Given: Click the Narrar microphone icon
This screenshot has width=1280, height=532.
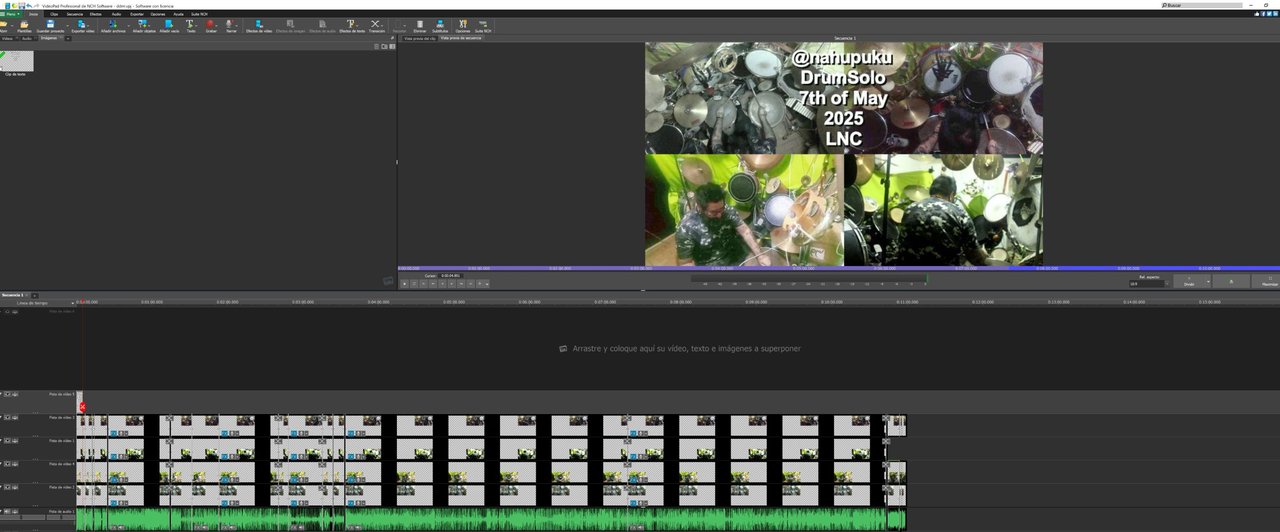Looking at the screenshot, I should [x=230, y=23].
